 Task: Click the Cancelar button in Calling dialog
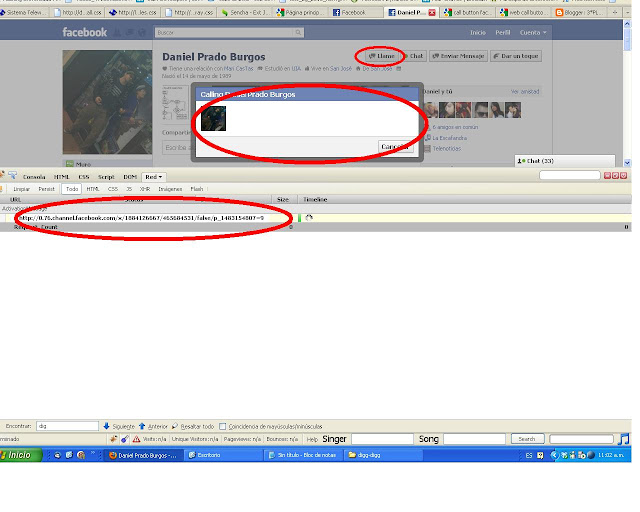tap(395, 146)
